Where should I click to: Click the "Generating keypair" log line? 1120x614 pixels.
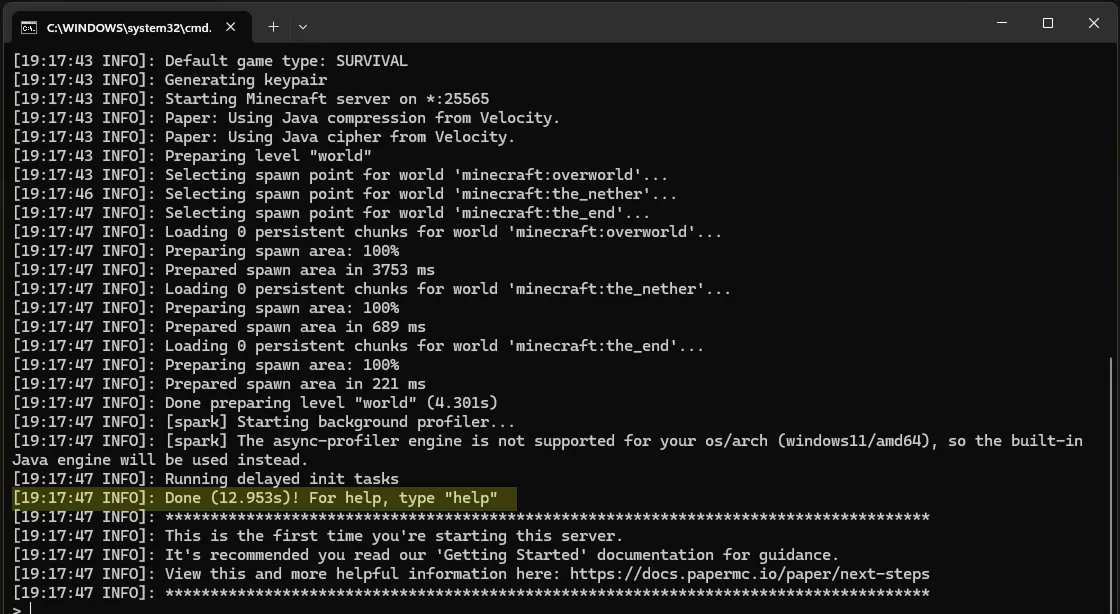[246, 80]
